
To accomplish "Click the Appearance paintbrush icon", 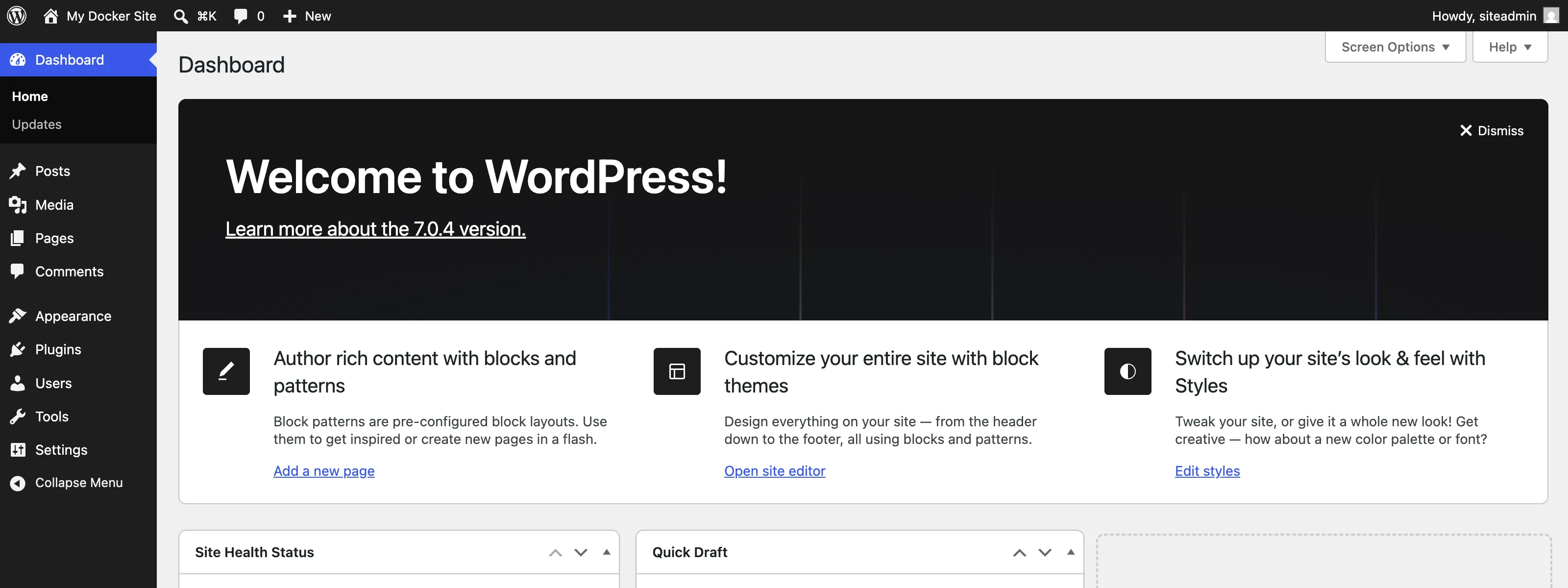I will click(x=18, y=316).
